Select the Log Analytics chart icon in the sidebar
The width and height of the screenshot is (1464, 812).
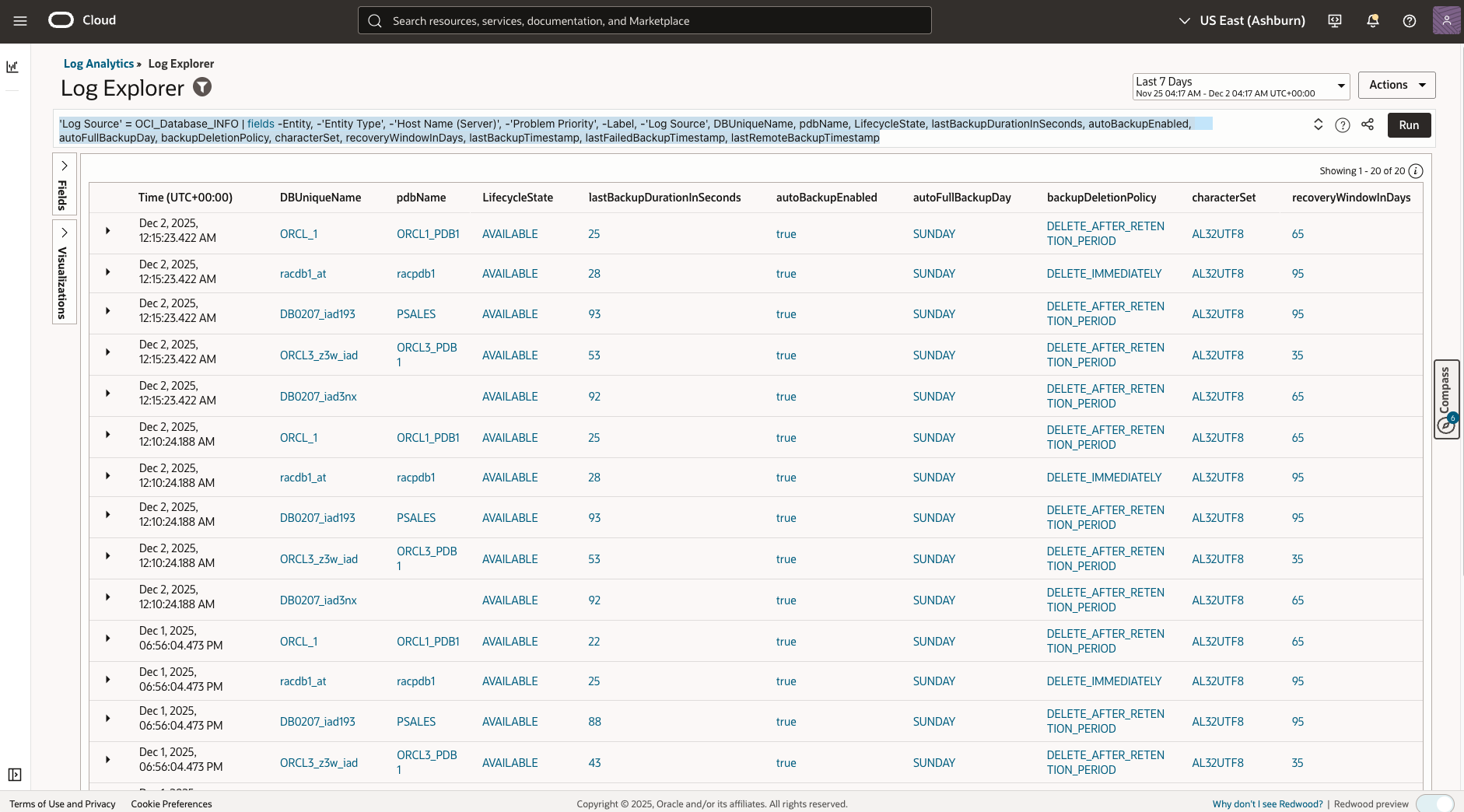tap(12, 67)
